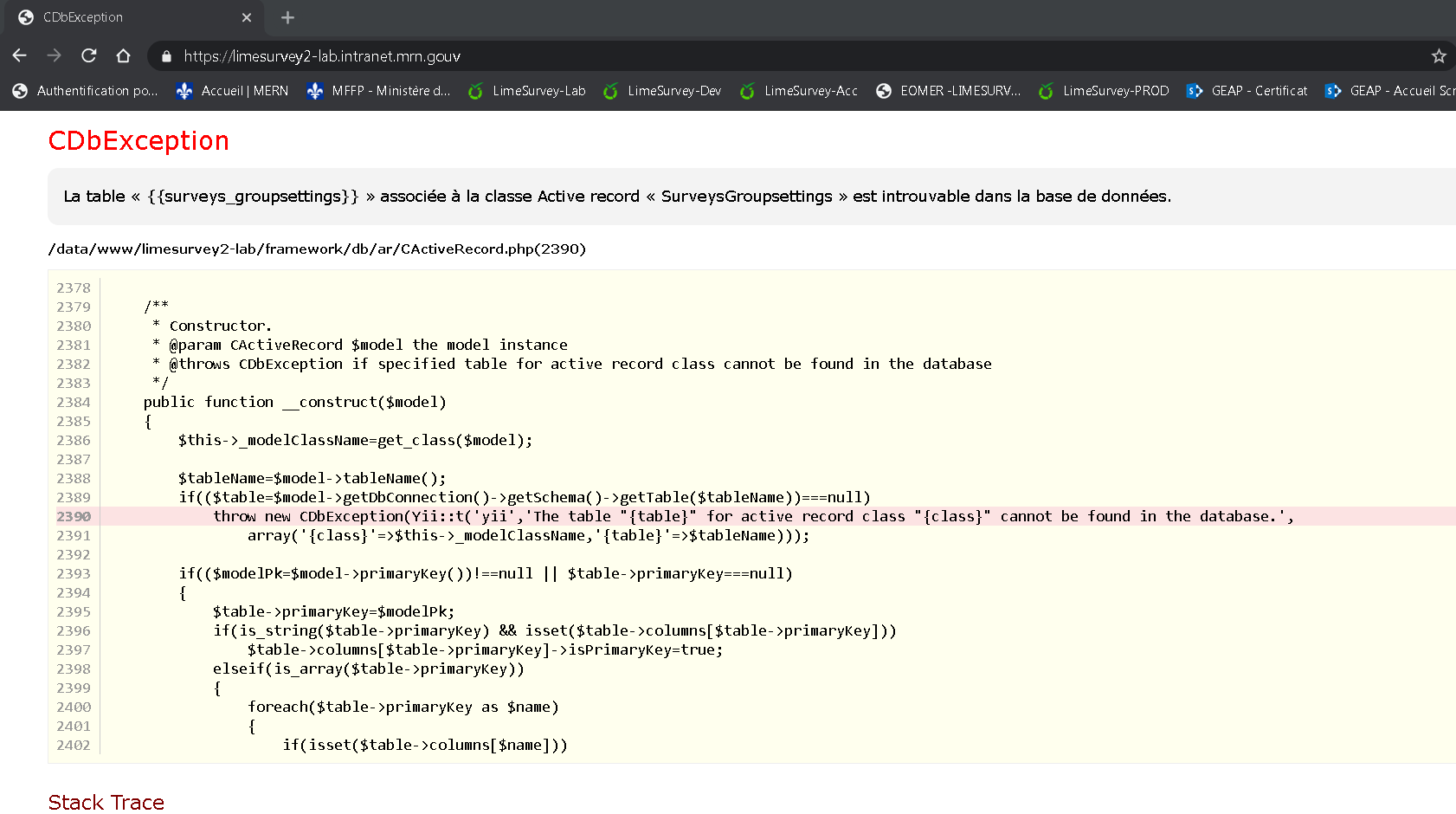Click line number 2402 in the gutter
This screenshot has width=1456, height=814.
(x=74, y=745)
